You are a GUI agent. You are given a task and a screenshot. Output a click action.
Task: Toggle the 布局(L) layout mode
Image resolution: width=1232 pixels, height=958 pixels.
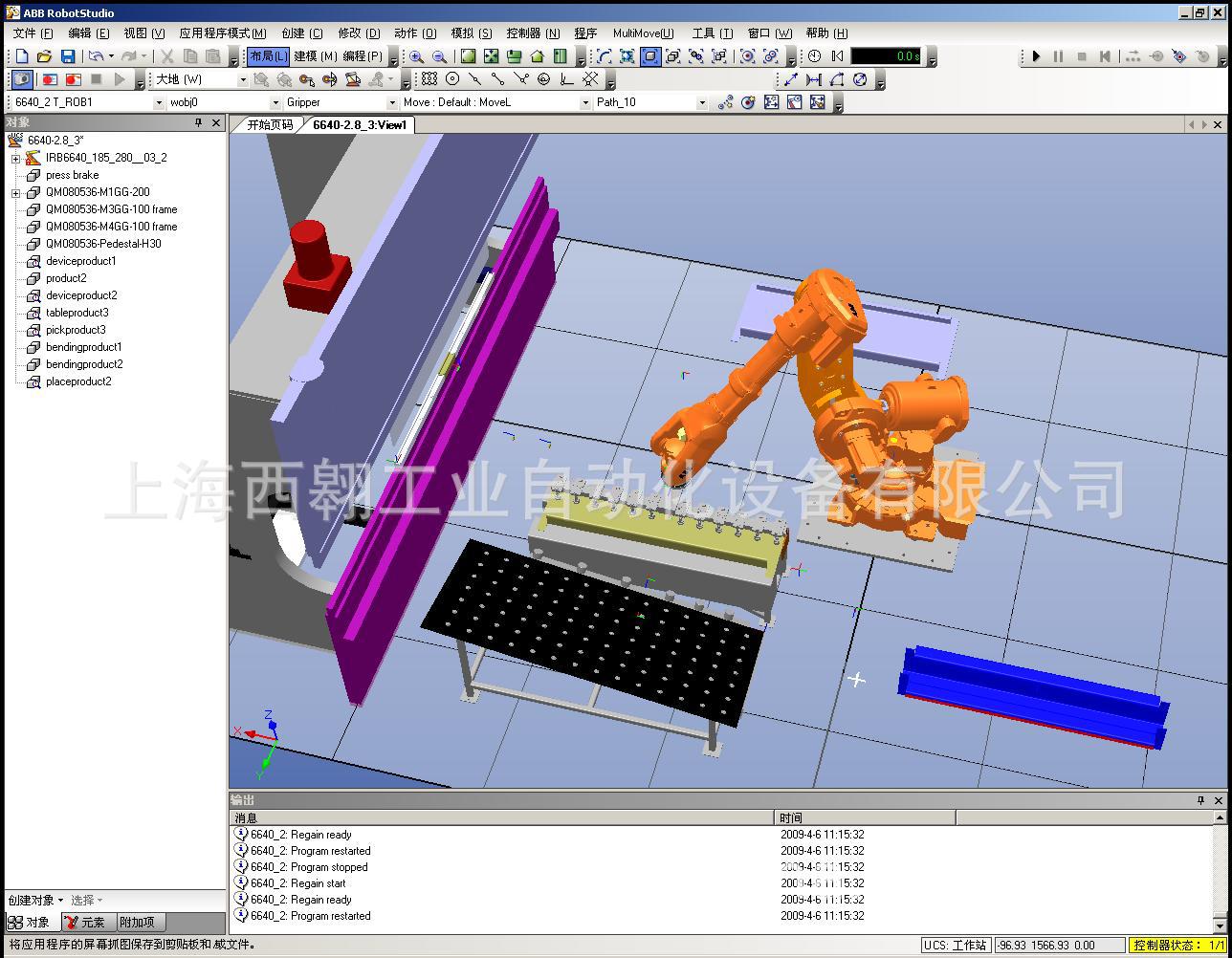coord(268,56)
